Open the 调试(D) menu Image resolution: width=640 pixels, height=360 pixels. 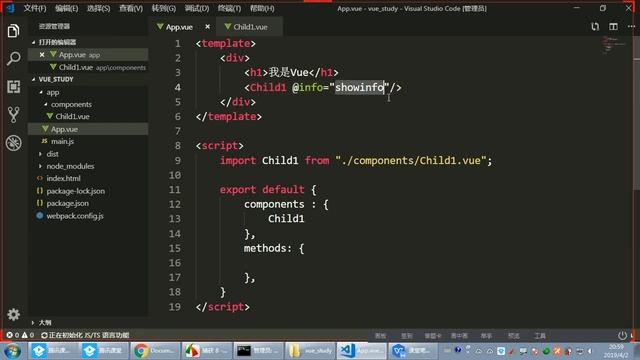point(197,8)
